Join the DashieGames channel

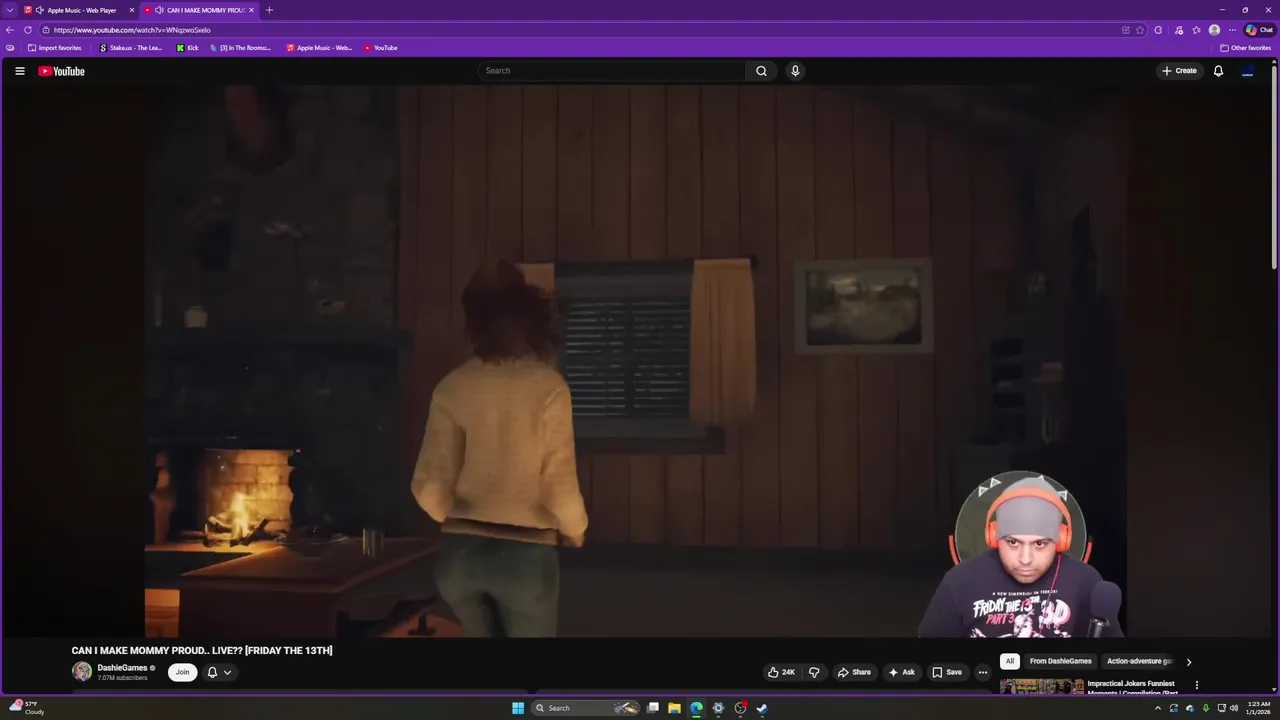(182, 672)
